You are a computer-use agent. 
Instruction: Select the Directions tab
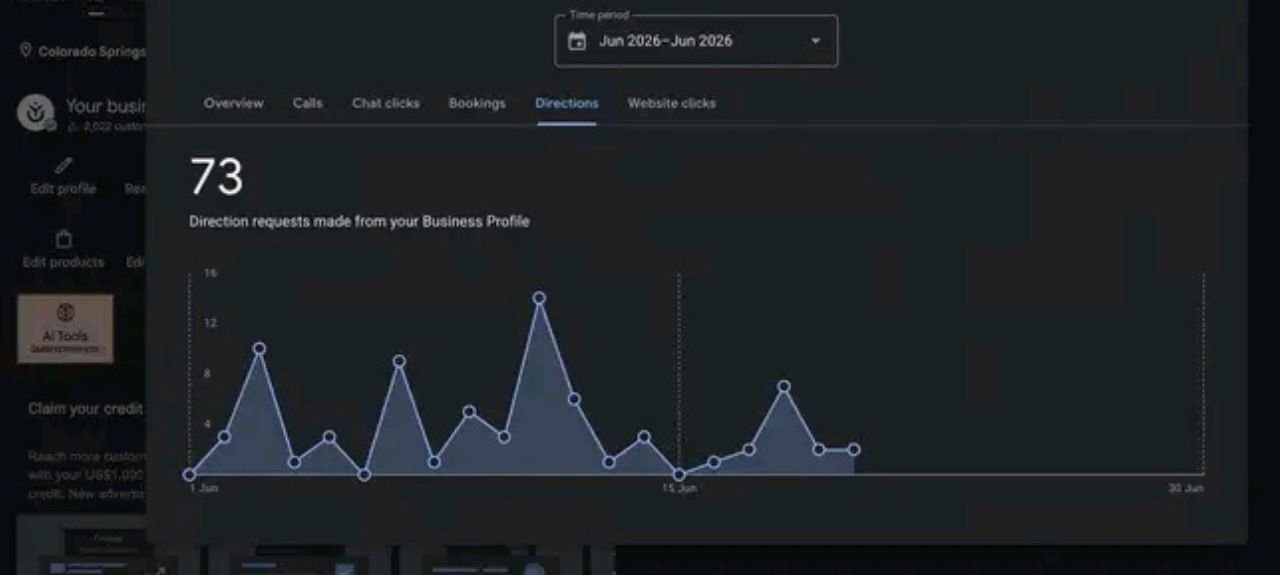coord(567,103)
